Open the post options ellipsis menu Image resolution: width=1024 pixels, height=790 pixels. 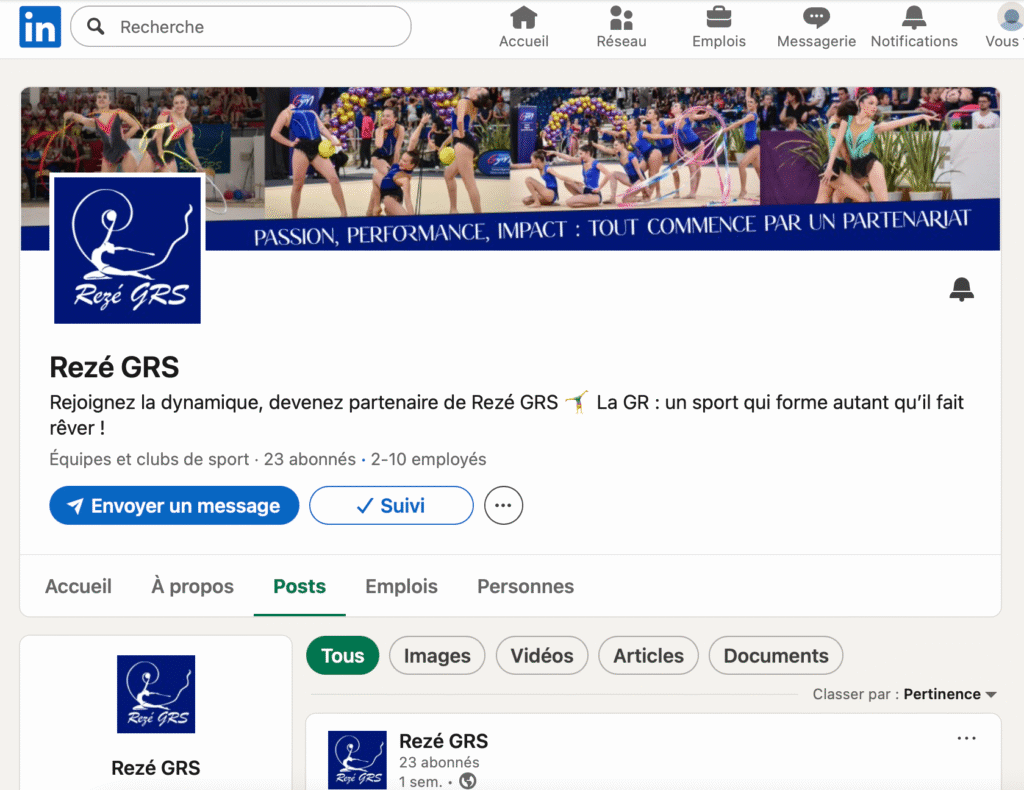pyautogui.click(x=967, y=738)
